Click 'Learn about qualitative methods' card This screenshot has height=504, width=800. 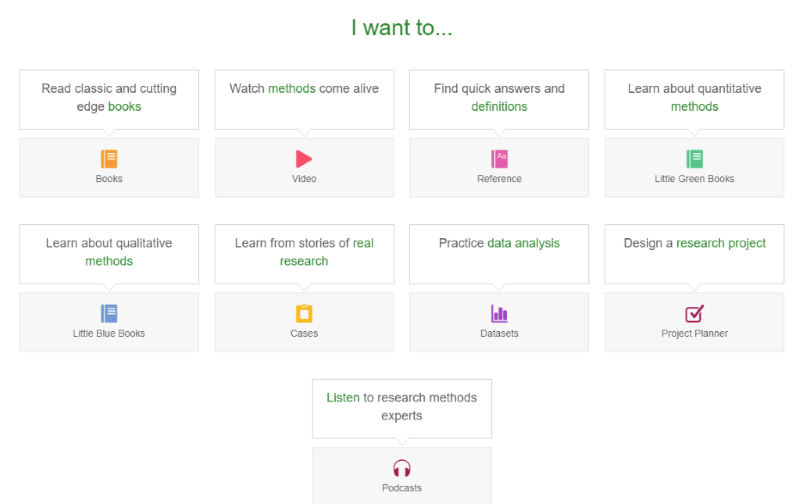pos(109,252)
